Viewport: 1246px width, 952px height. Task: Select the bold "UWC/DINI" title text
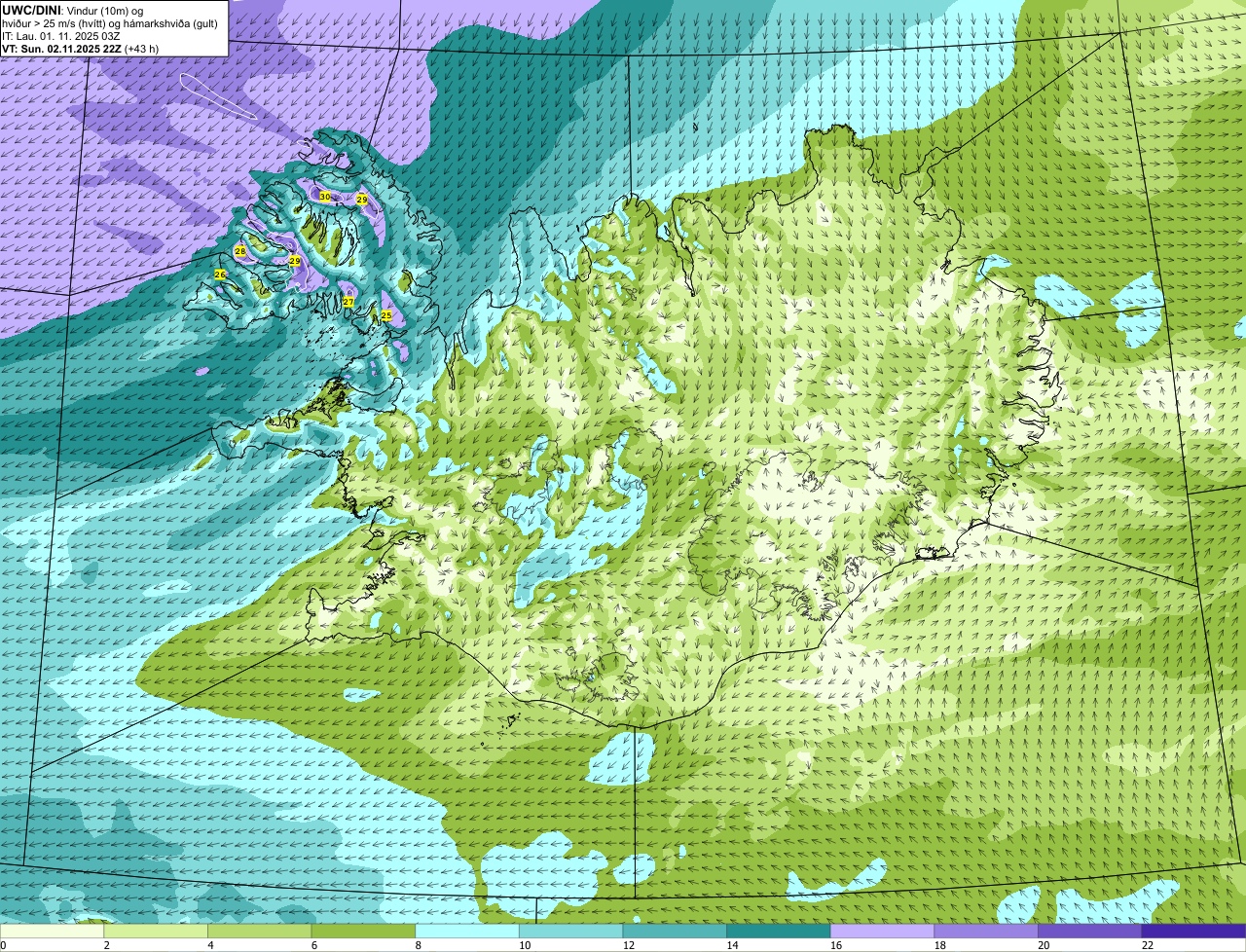pos(32,10)
